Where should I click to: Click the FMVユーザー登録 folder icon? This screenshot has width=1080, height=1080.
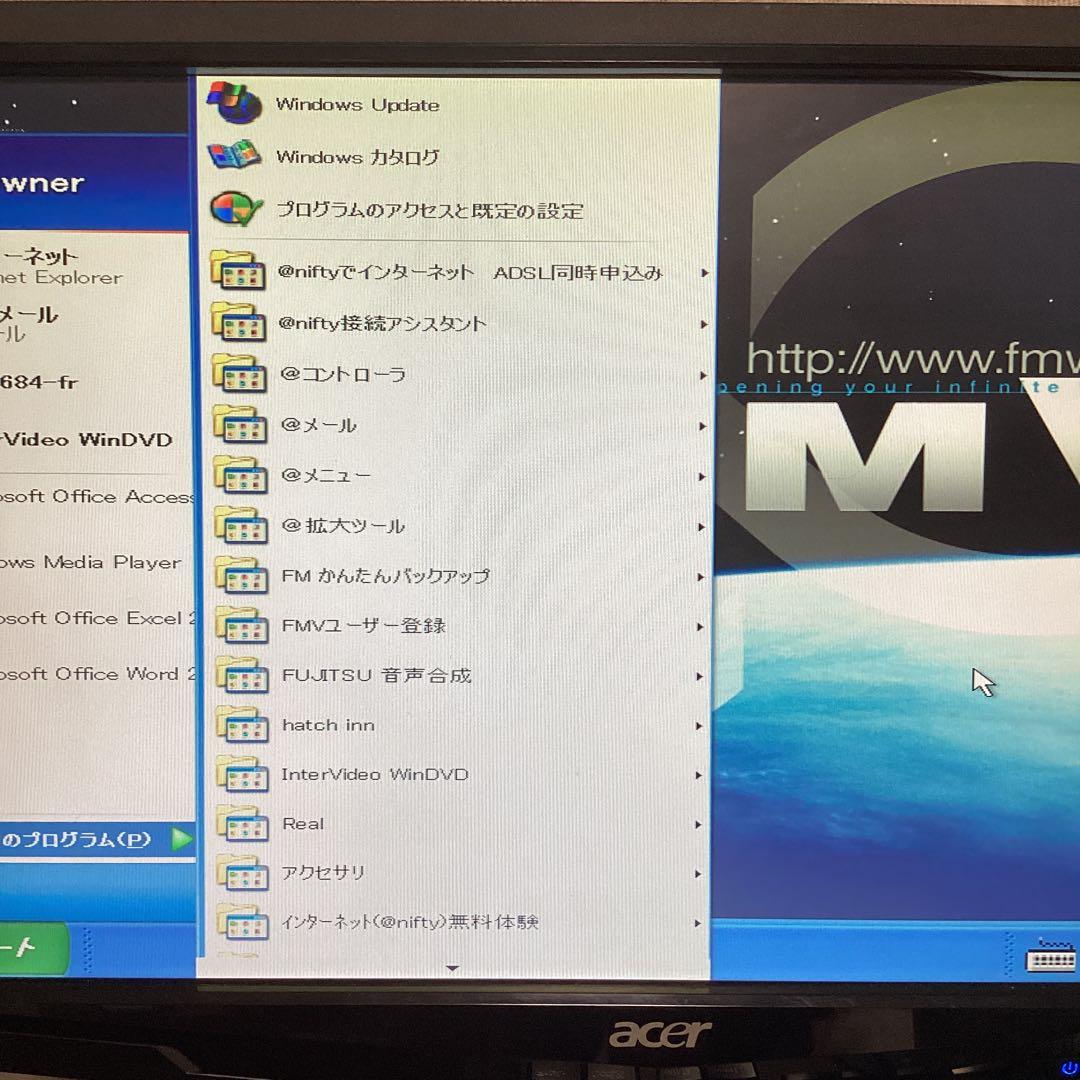pos(240,626)
